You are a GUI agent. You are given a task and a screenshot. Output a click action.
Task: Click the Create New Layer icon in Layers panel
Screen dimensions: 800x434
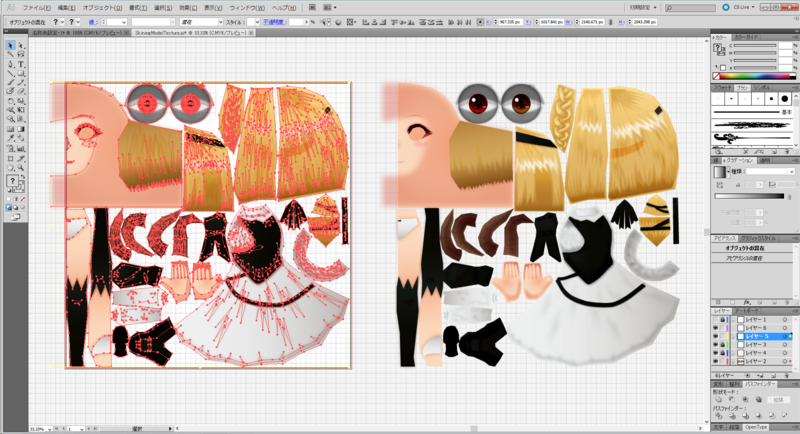pyautogui.click(x=775, y=375)
